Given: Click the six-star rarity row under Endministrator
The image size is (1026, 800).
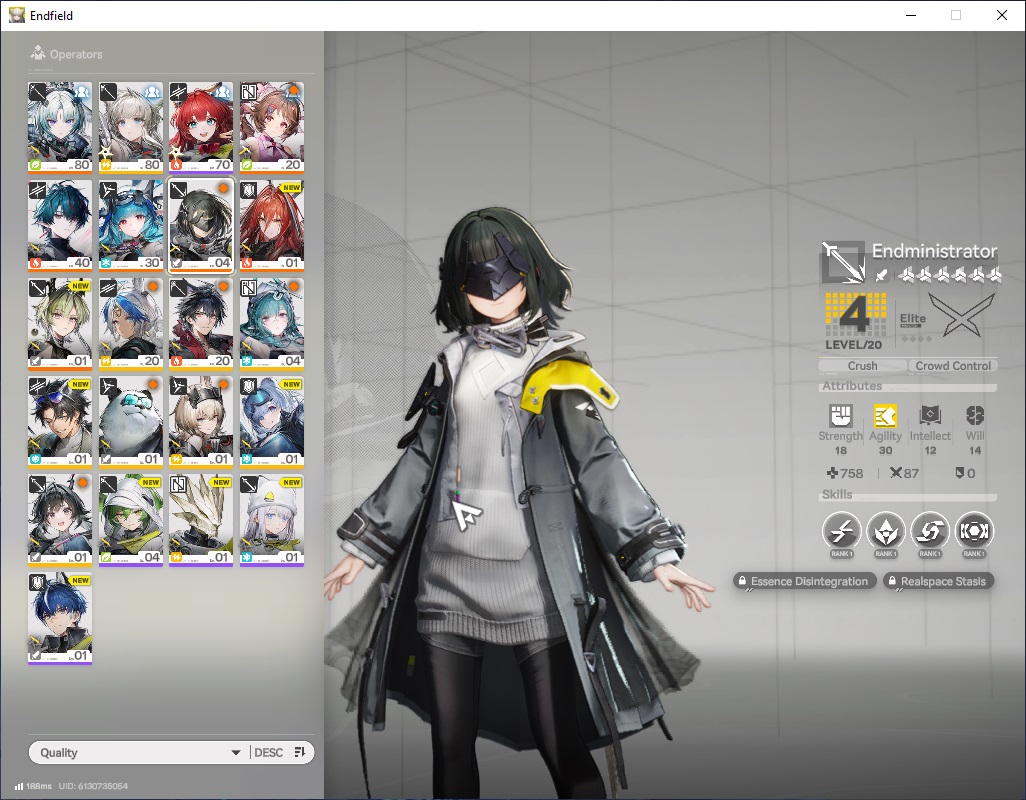Looking at the screenshot, I should click(949, 275).
